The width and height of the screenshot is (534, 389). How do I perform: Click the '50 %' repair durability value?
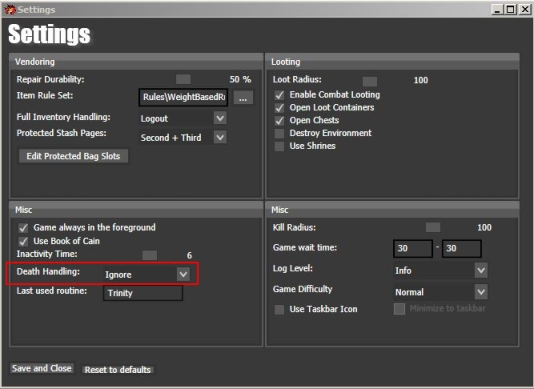click(240, 79)
